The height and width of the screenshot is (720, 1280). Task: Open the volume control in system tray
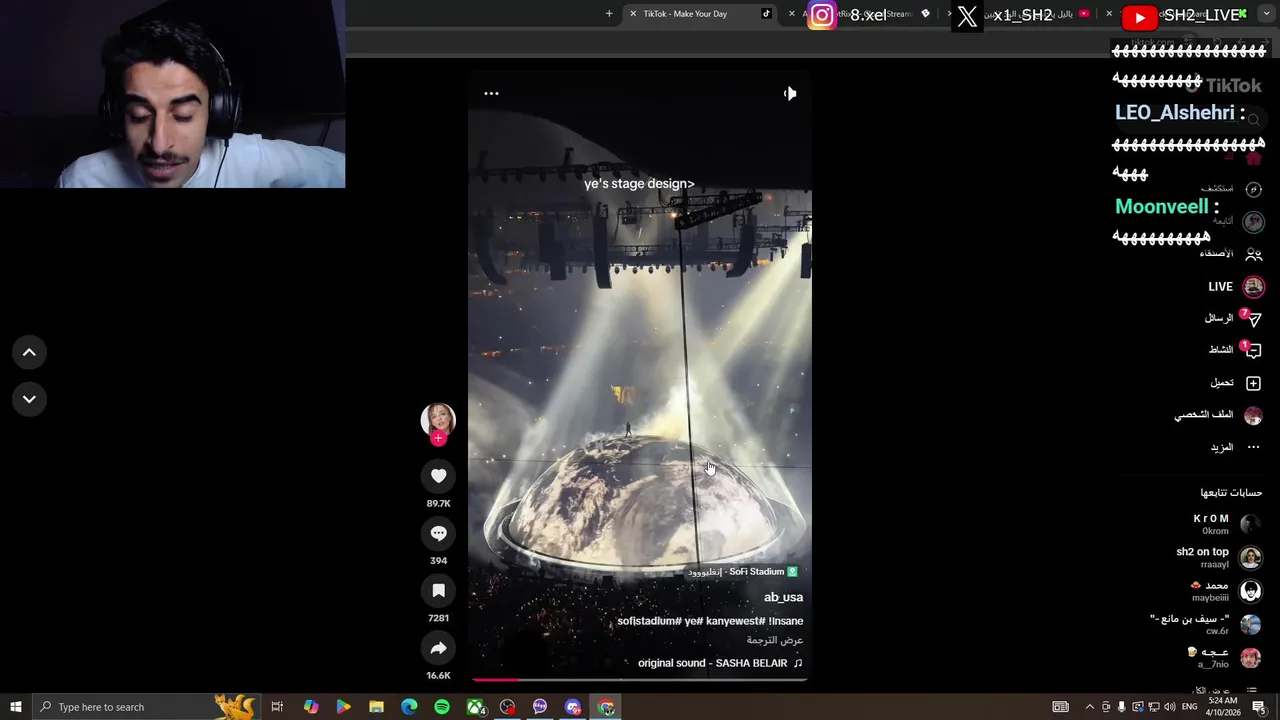[1169, 707]
